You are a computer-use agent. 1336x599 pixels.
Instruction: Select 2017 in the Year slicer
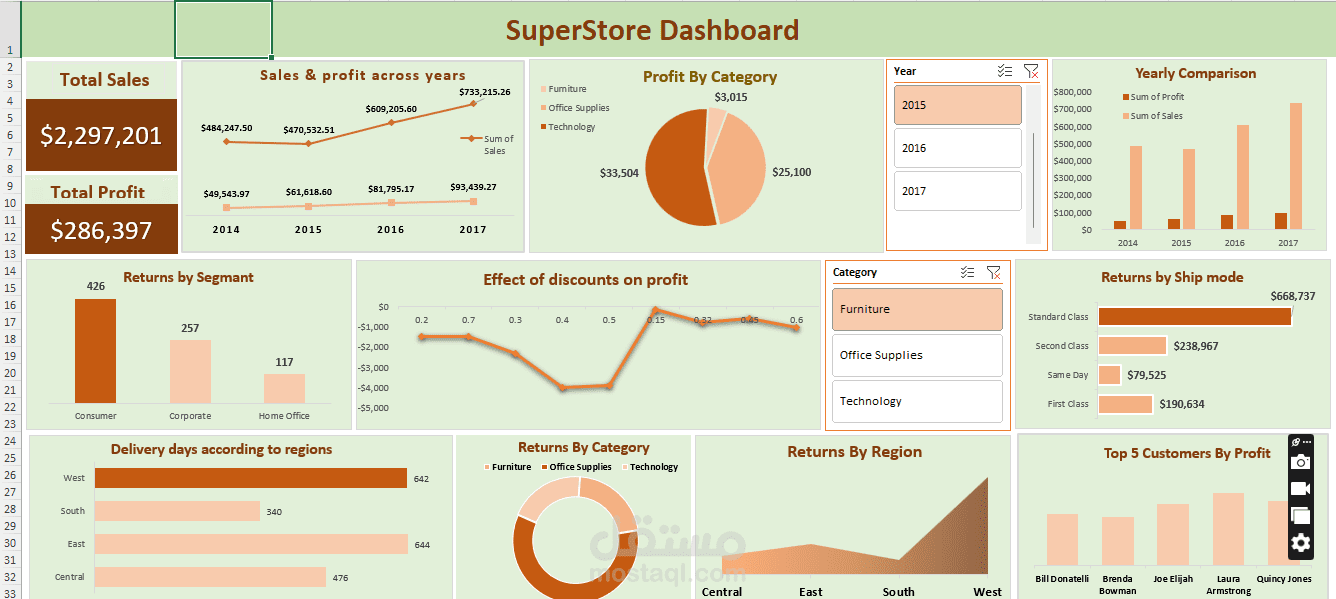(x=958, y=191)
